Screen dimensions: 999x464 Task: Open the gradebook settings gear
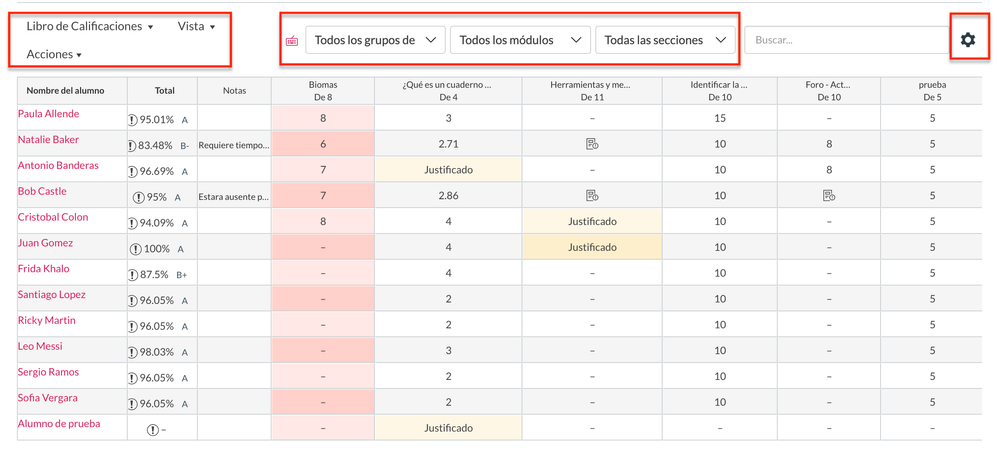[x=967, y=40]
